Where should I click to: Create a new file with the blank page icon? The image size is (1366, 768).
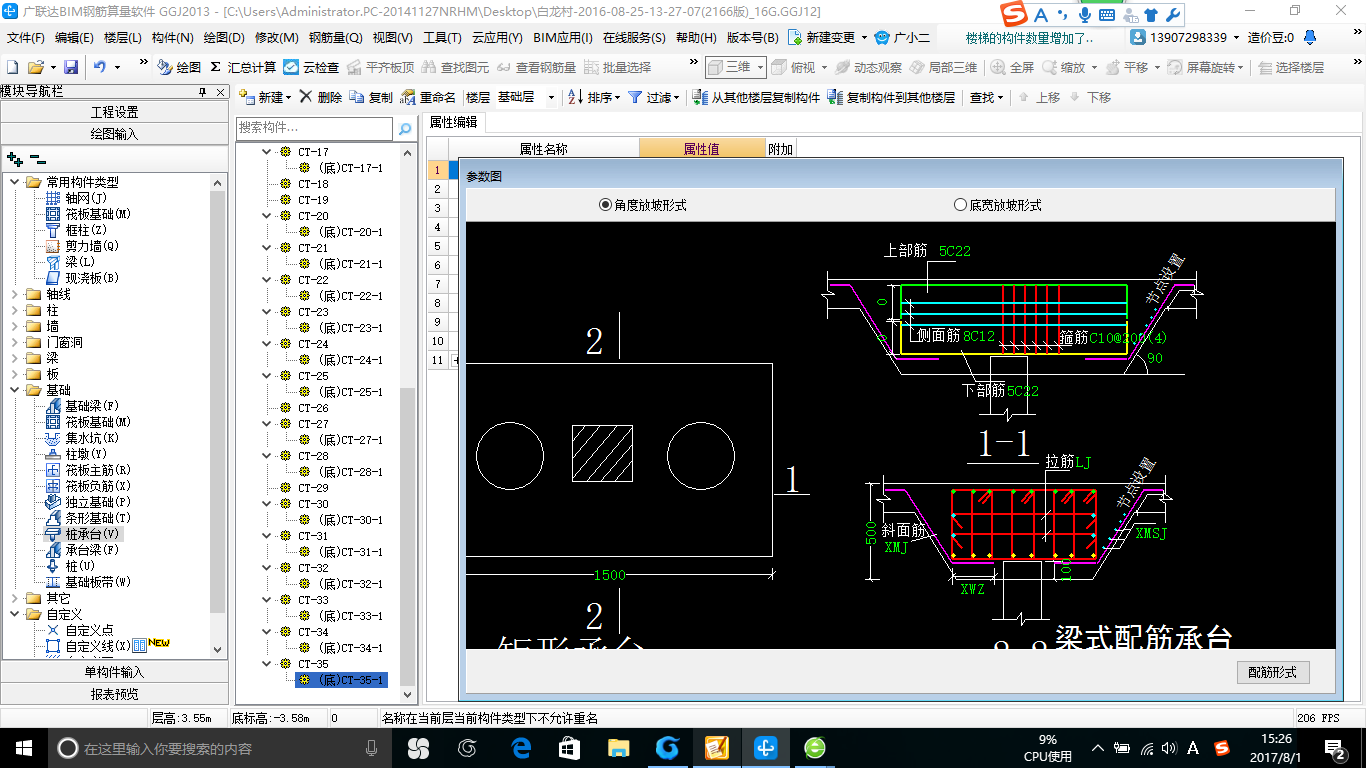(12, 67)
